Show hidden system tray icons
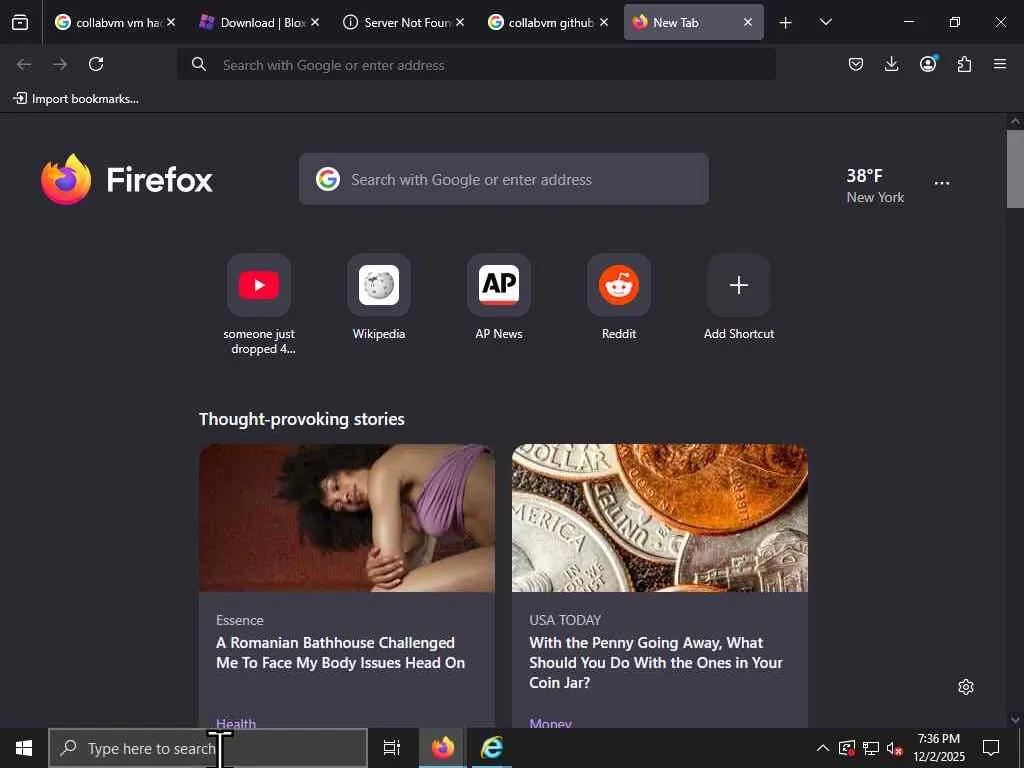This screenshot has width=1024, height=768. pyautogui.click(x=823, y=748)
